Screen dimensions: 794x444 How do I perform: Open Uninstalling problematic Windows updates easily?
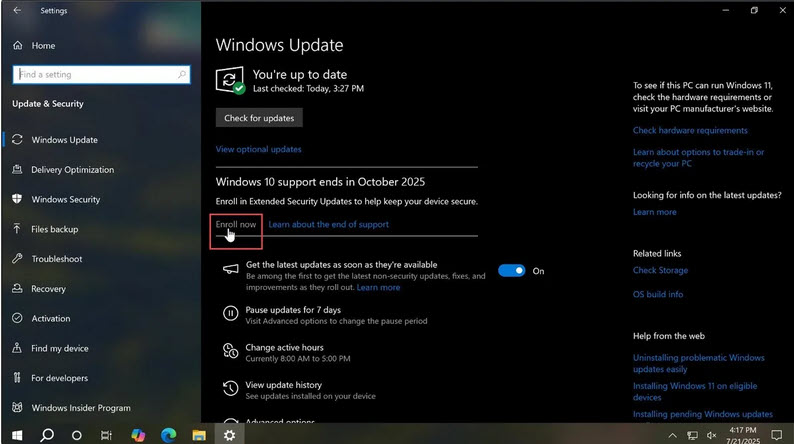(x=699, y=364)
